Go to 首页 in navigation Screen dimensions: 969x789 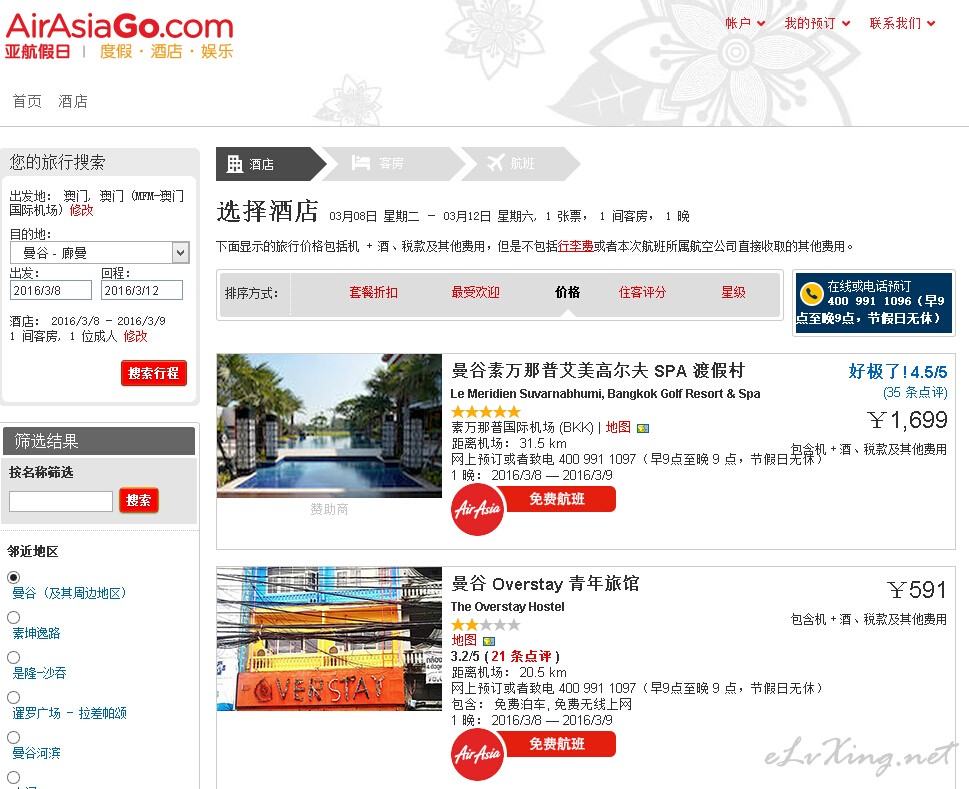[27, 101]
